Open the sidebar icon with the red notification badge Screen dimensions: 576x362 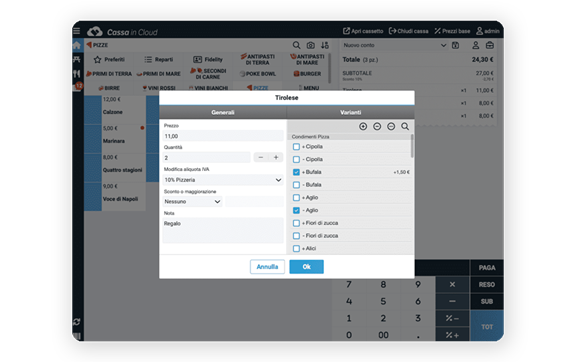78,87
